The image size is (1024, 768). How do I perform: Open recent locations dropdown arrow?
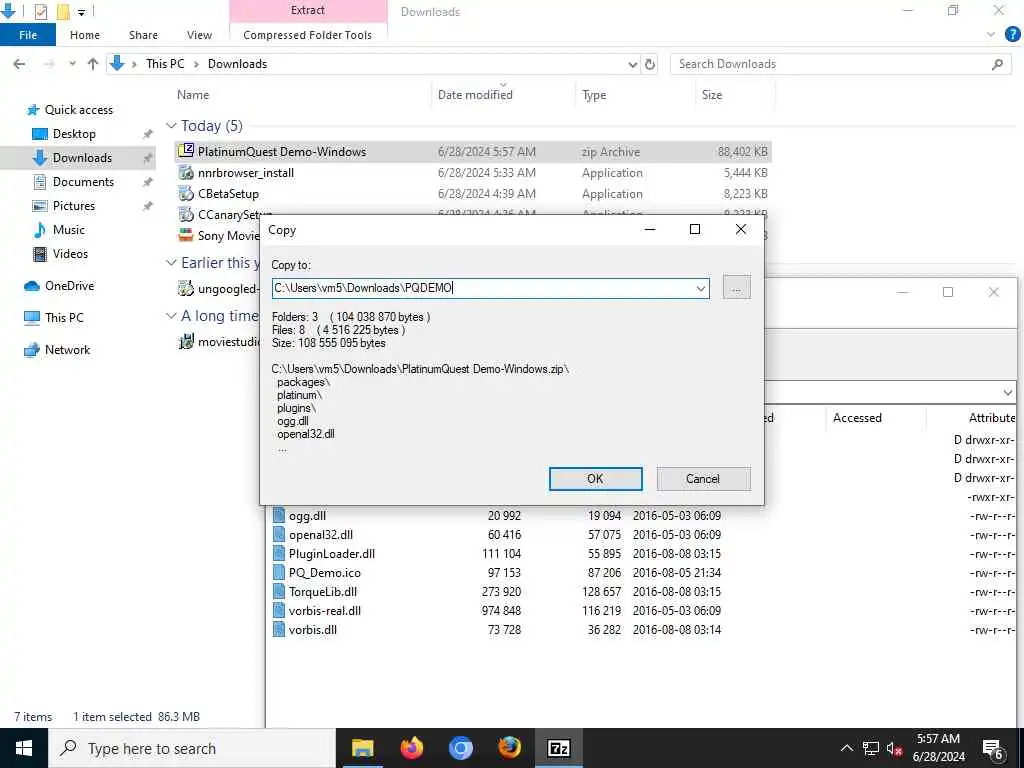(x=72, y=64)
